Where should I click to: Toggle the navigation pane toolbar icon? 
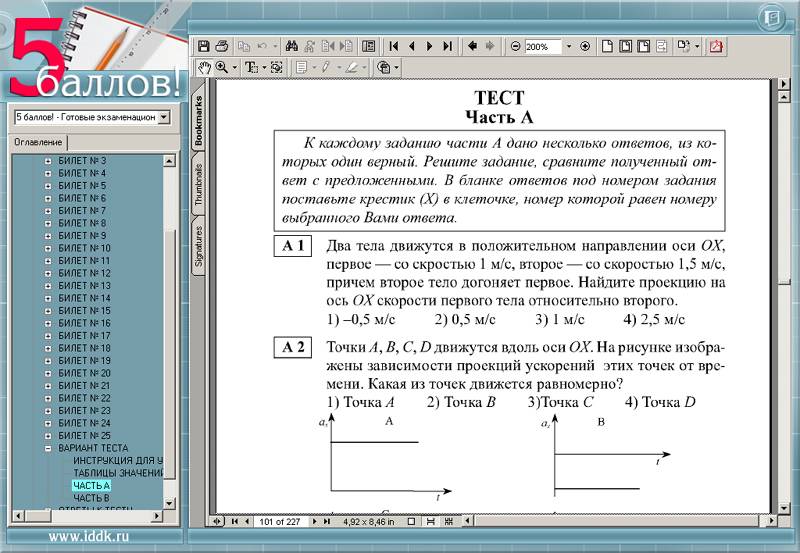pyautogui.click(x=368, y=46)
